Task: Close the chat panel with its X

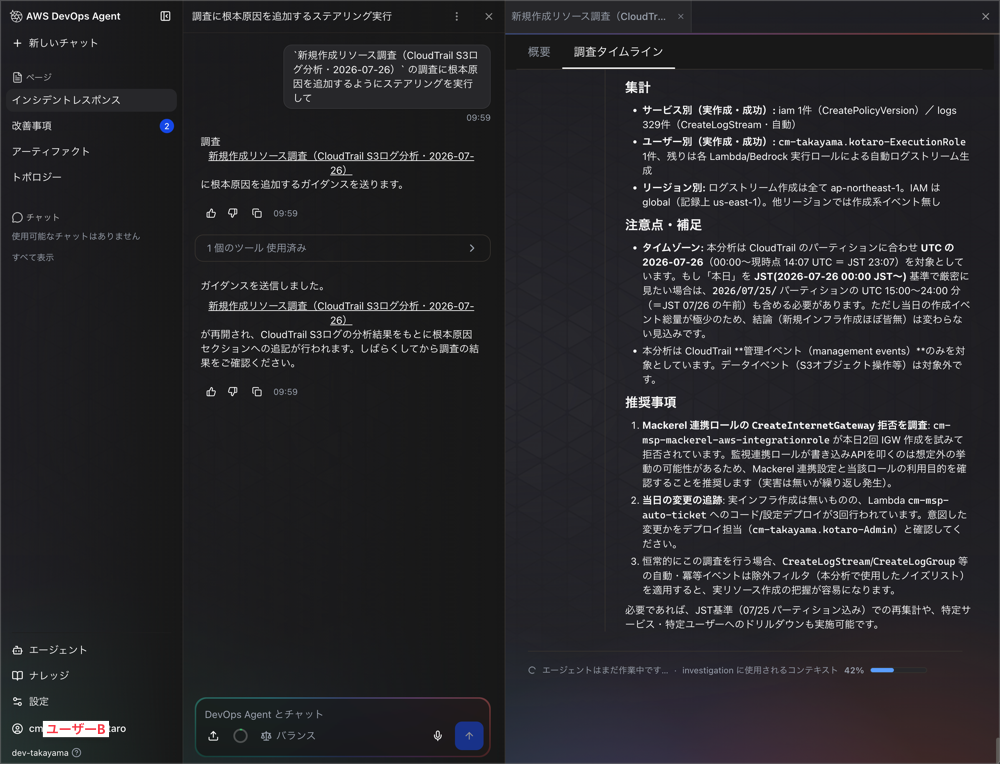Action: click(489, 17)
